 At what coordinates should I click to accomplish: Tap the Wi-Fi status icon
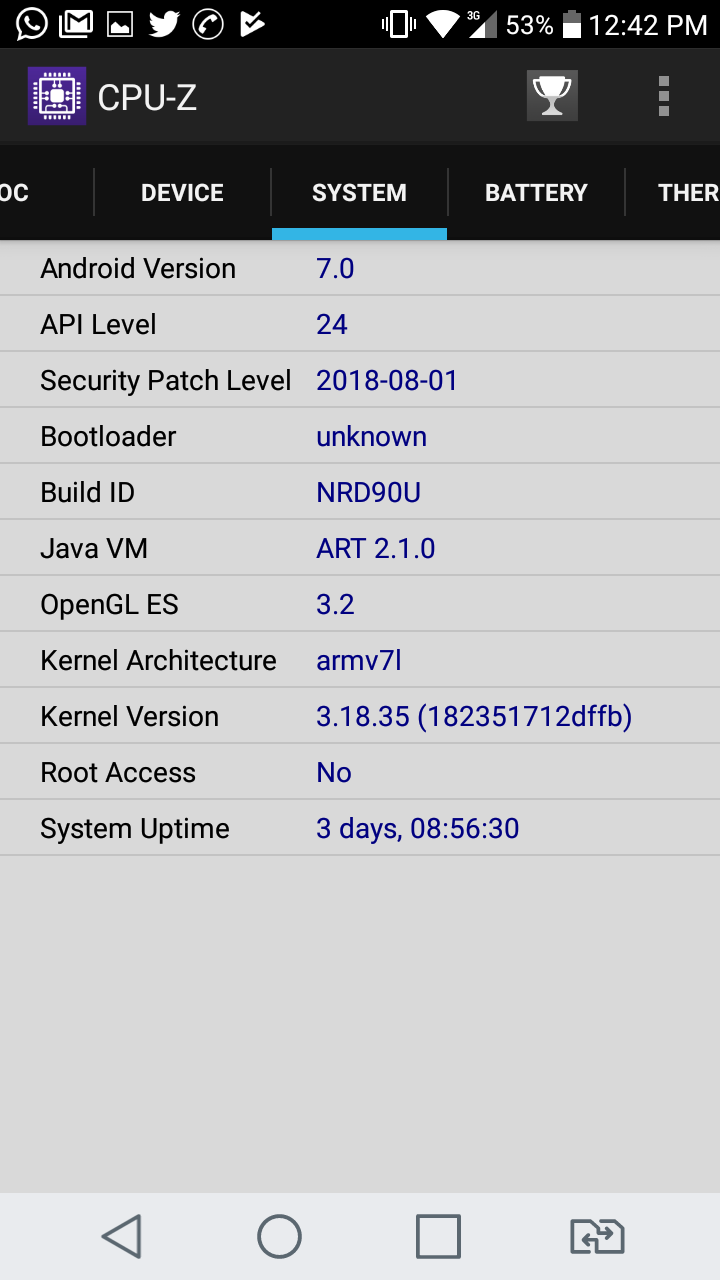pyautogui.click(x=442, y=25)
